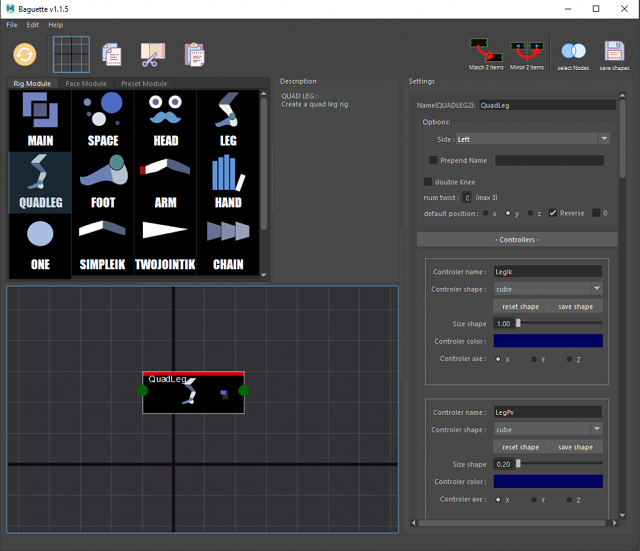Open the Edit menu
This screenshot has height=551, width=640.
[33, 24]
